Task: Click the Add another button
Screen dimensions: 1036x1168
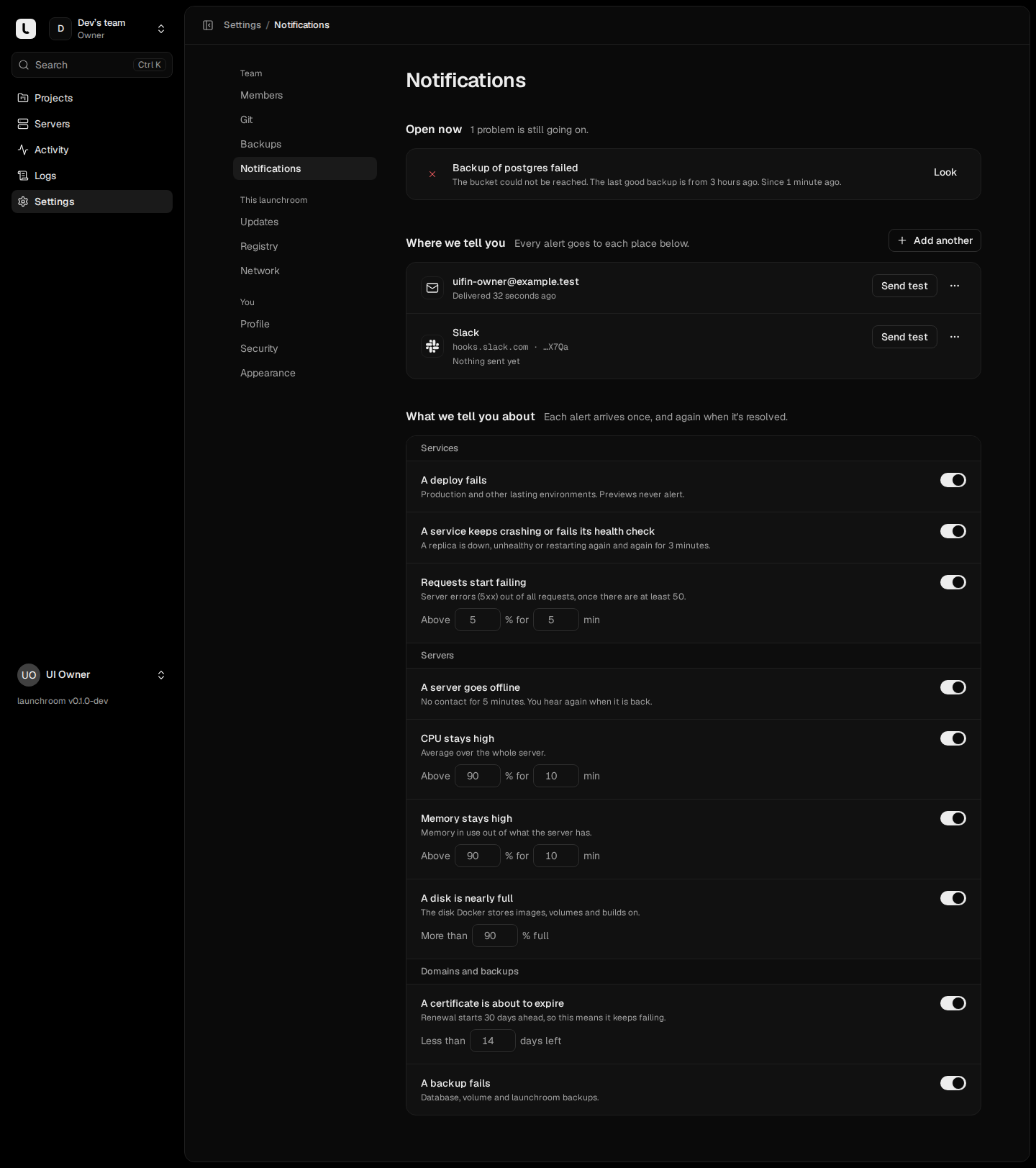Action: tap(935, 240)
